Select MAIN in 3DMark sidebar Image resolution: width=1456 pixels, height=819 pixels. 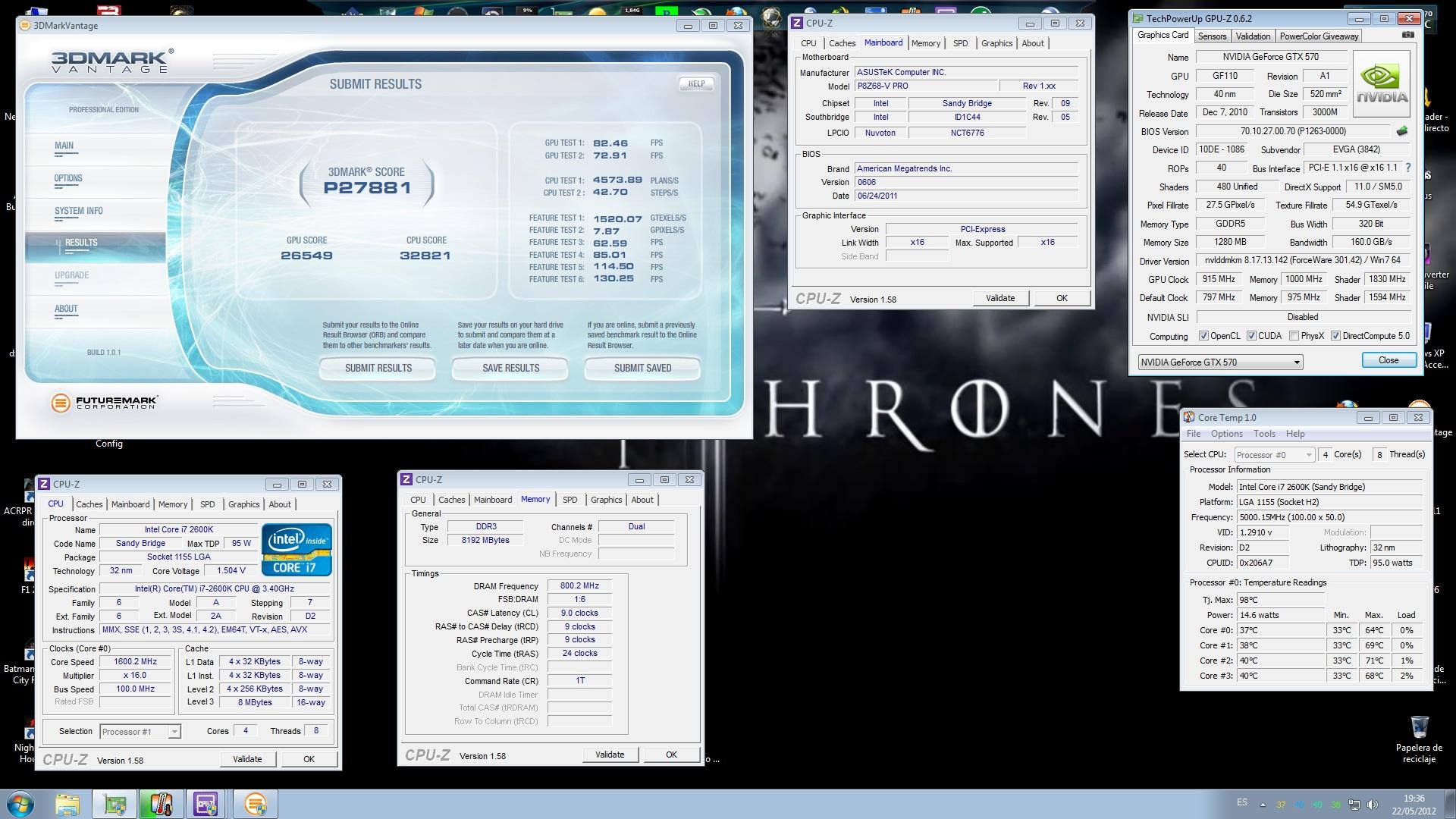(x=64, y=146)
